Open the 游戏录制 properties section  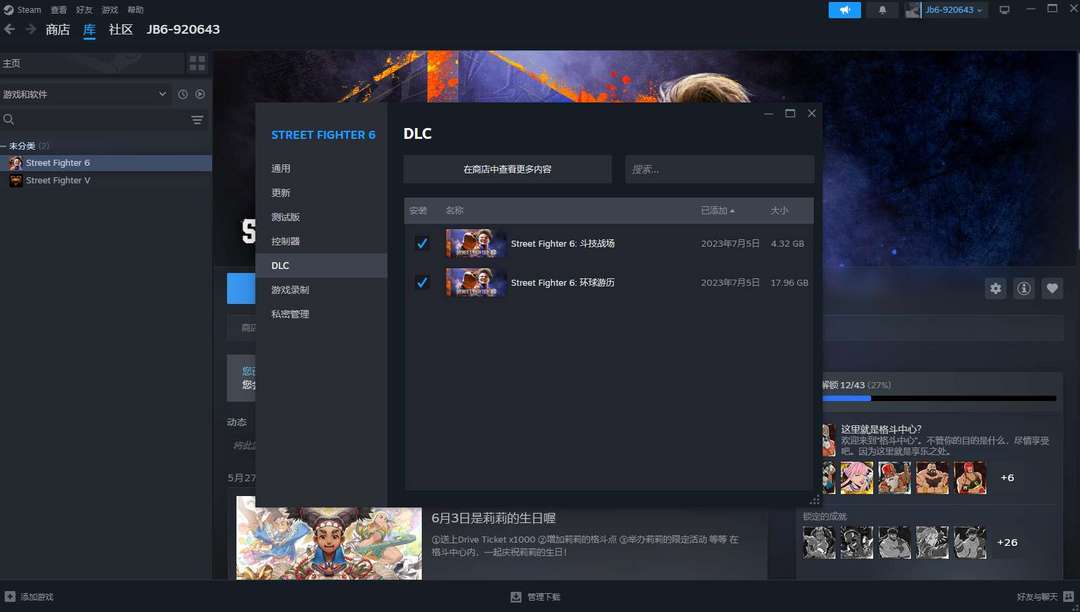(x=321, y=290)
